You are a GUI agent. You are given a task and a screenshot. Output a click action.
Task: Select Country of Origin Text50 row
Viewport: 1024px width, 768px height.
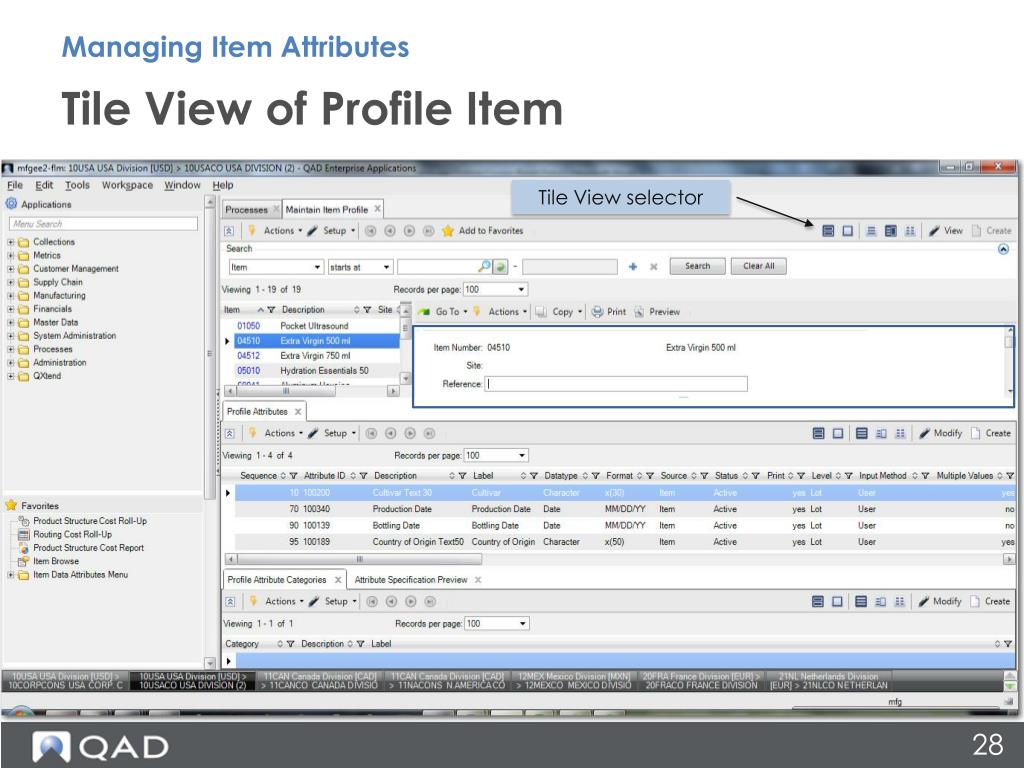624,542
